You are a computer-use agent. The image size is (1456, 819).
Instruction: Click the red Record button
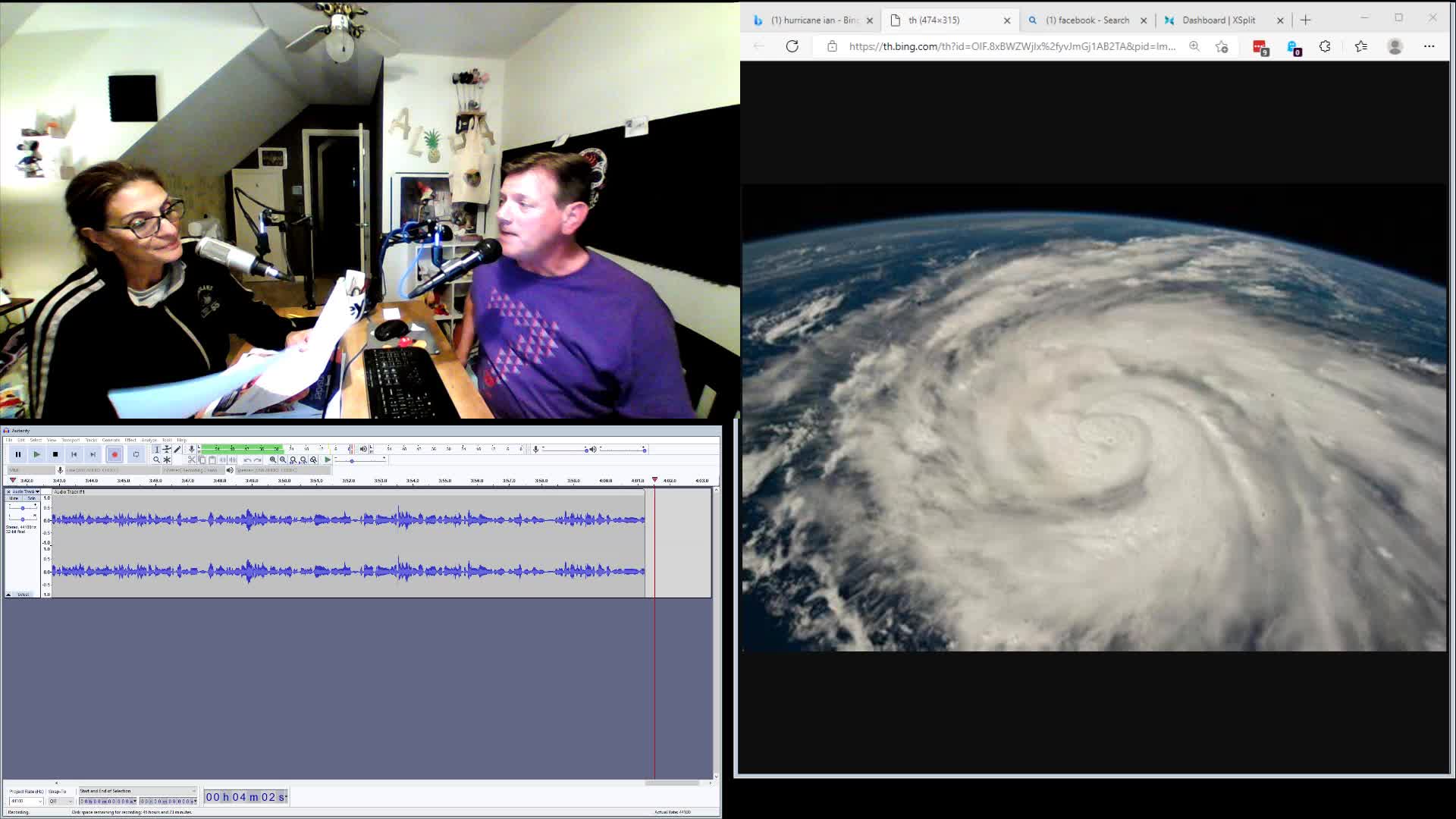115,454
